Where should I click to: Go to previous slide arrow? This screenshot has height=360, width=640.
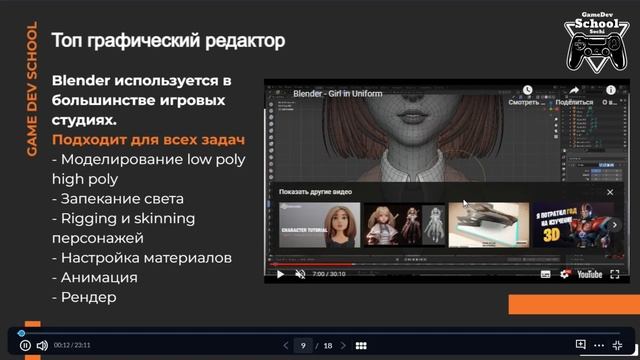286,346
